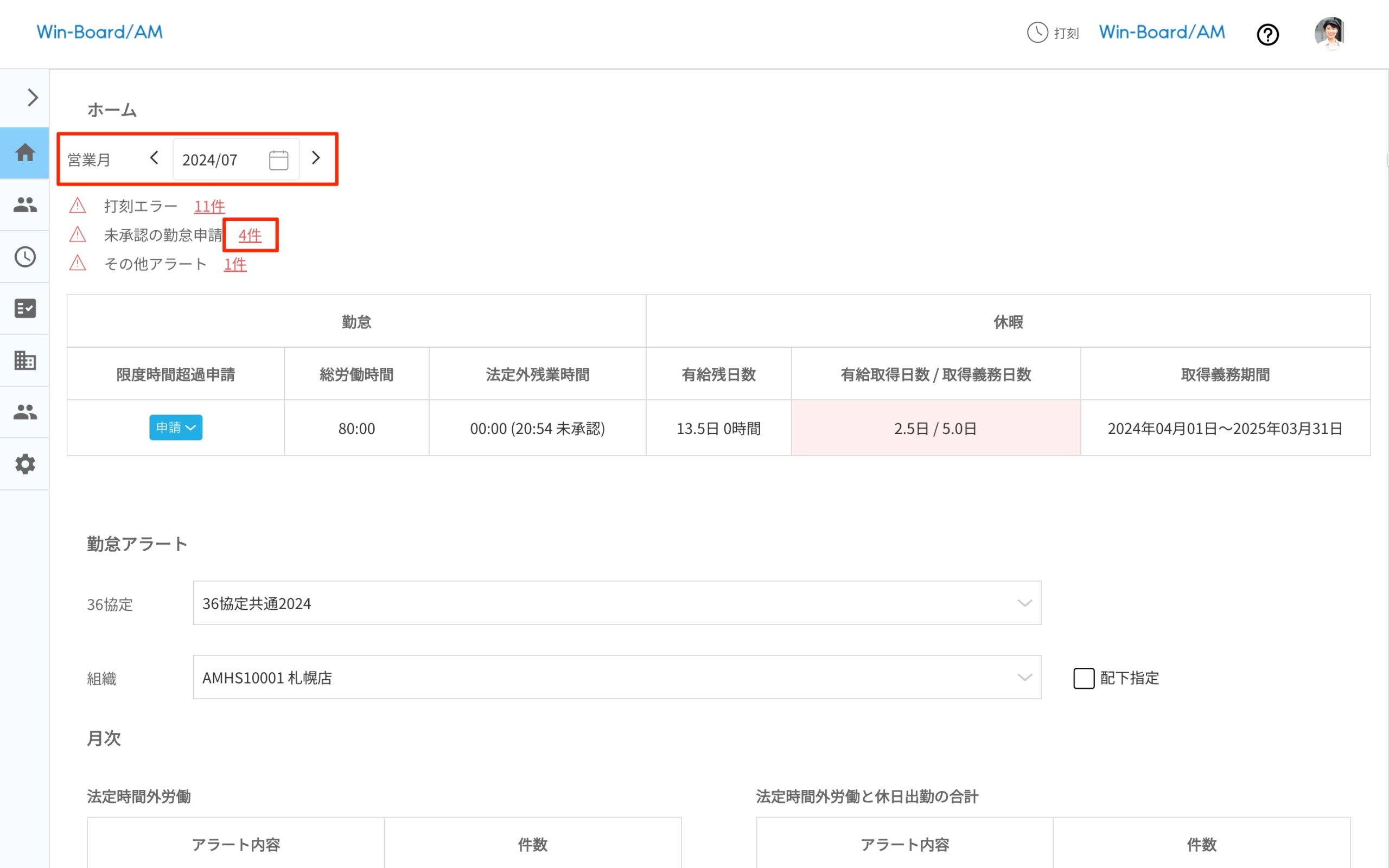Open the building organization icon in sidebar
The image size is (1389, 868).
coord(24,361)
